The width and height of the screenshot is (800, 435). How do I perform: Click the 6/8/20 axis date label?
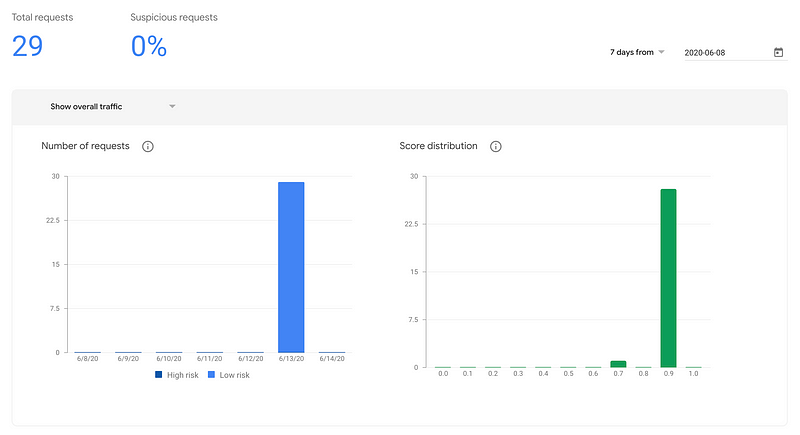tap(88, 359)
